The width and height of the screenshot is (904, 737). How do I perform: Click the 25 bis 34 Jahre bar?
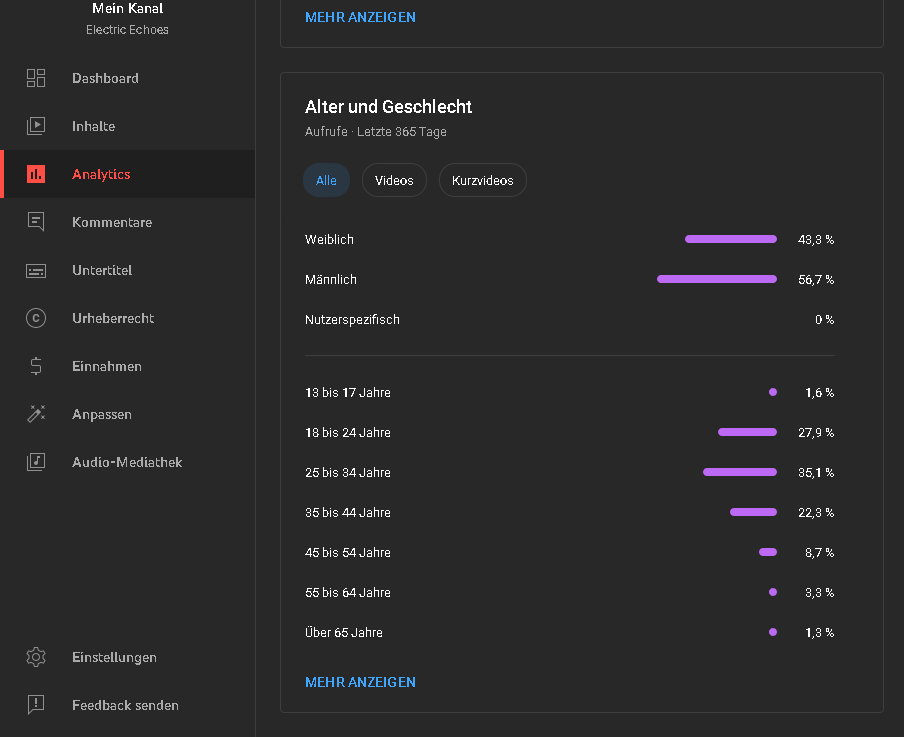739,472
